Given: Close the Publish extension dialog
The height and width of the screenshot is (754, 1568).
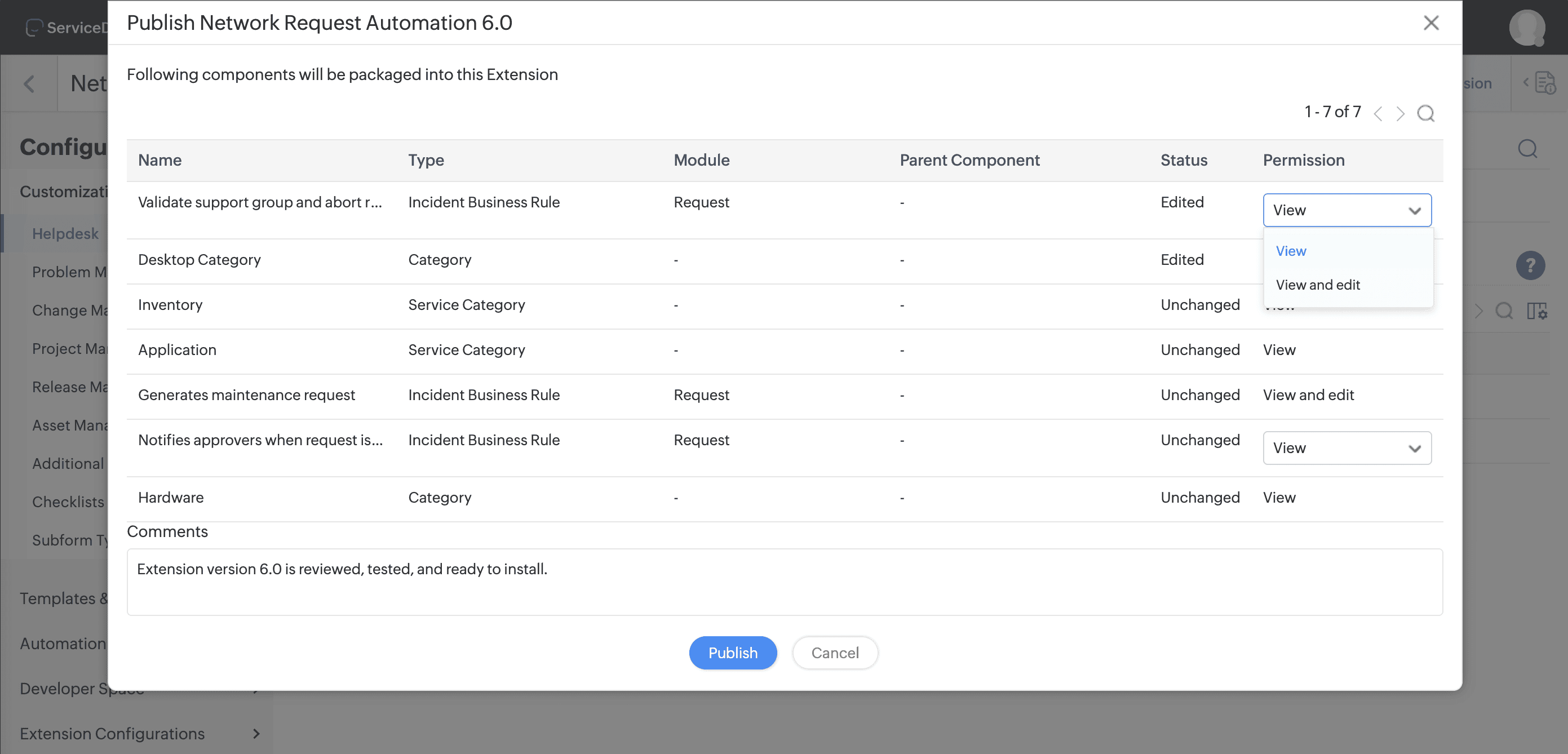Looking at the screenshot, I should pos(1430,23).
